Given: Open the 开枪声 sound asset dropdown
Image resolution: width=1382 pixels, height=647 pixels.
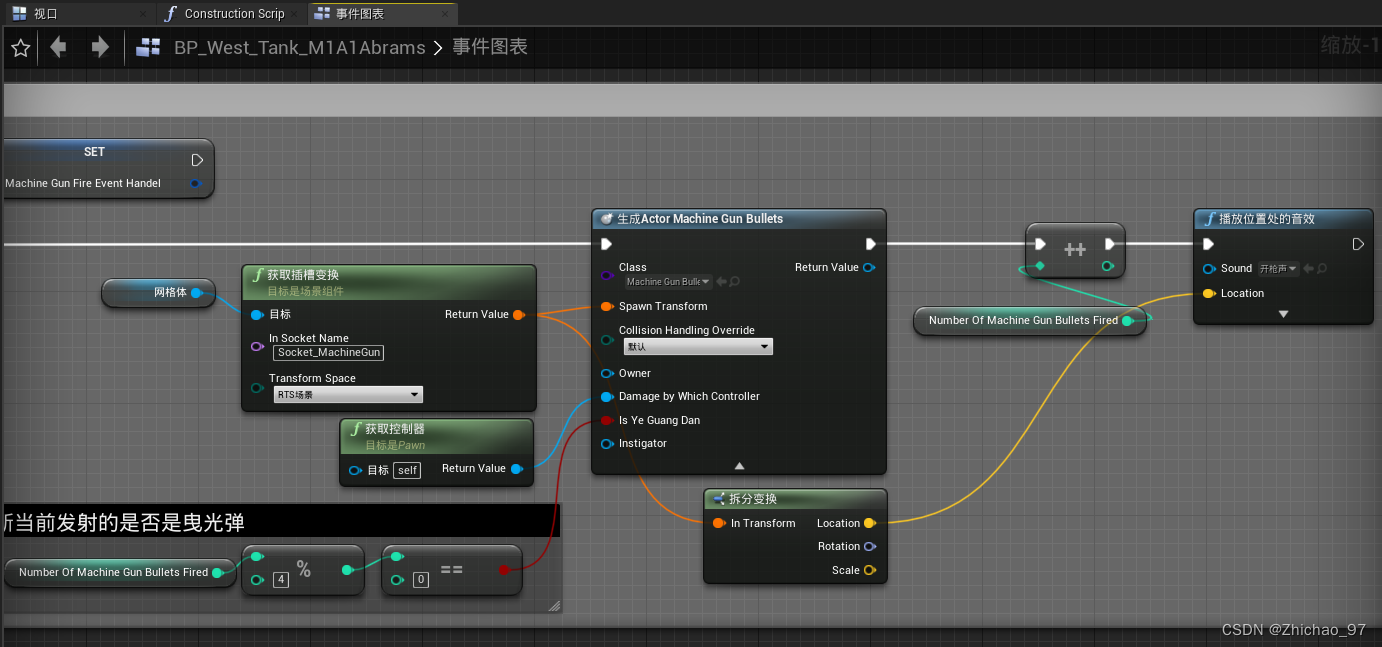Looking at the screenshot, I should [x=1278, y=269].
